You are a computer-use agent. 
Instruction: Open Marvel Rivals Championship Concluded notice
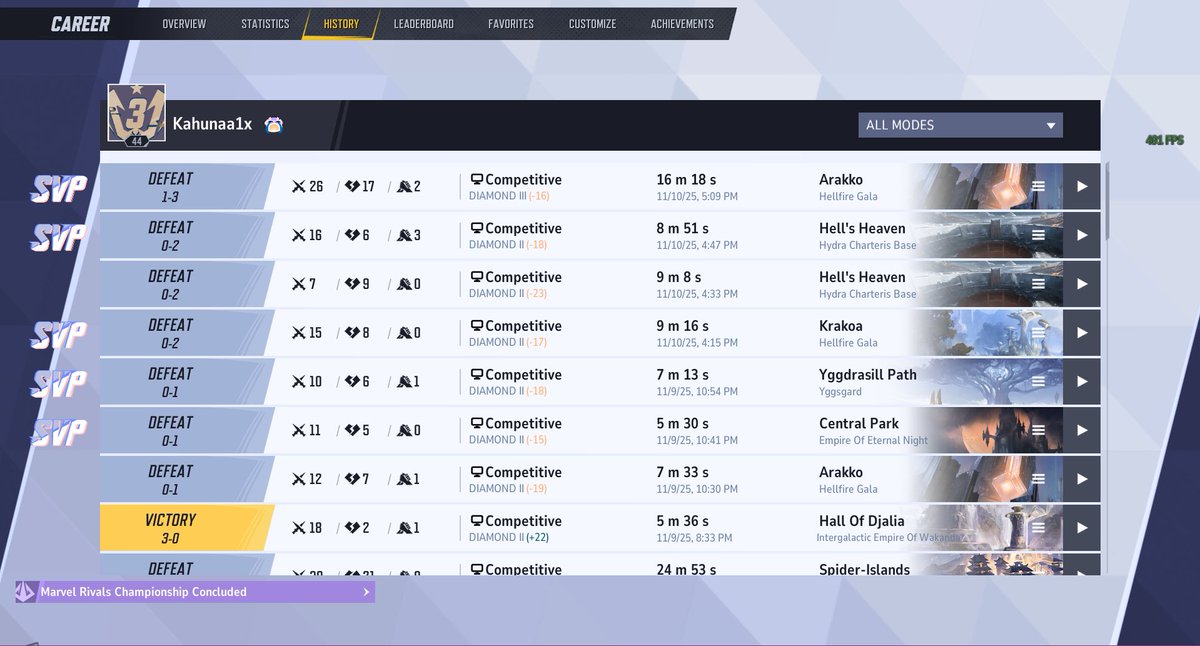(195, 592)
